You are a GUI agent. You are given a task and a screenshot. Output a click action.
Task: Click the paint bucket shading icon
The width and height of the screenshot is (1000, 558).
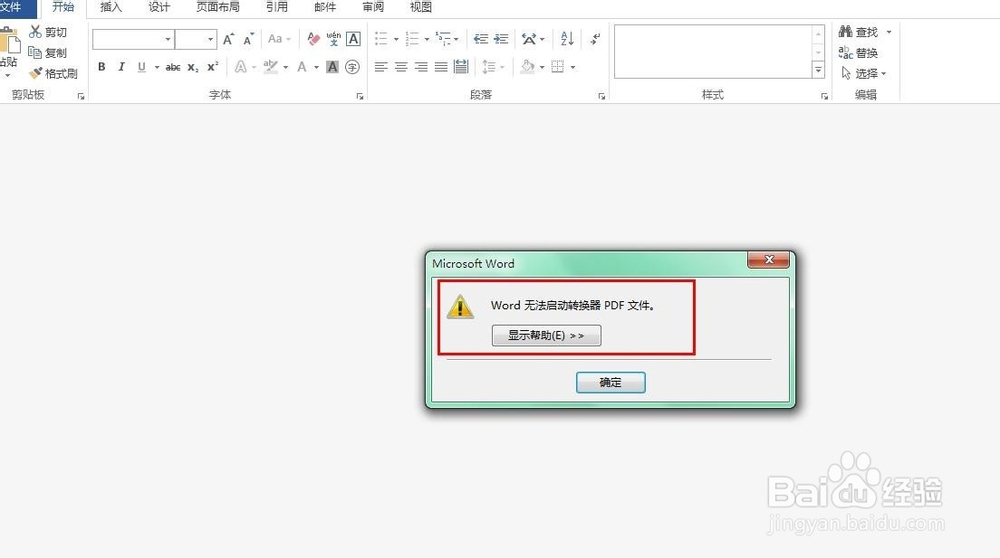(x=527, y=67)
